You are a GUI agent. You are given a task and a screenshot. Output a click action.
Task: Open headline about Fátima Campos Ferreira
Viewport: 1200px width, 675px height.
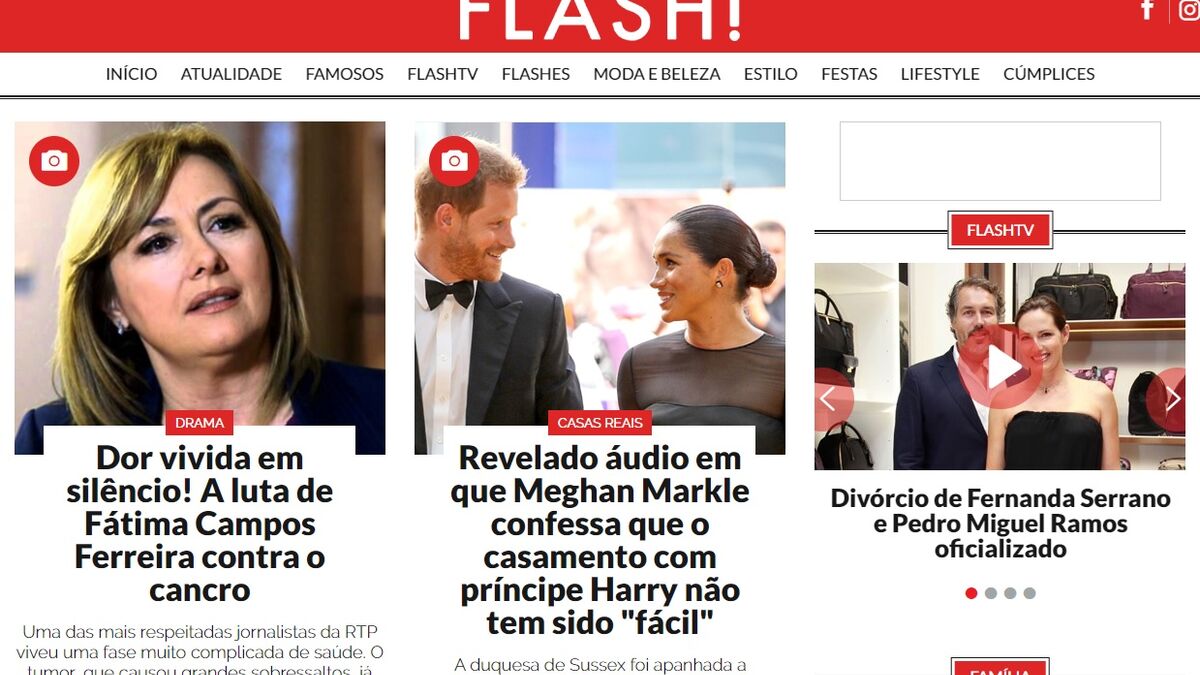click(x=200, y=524)
